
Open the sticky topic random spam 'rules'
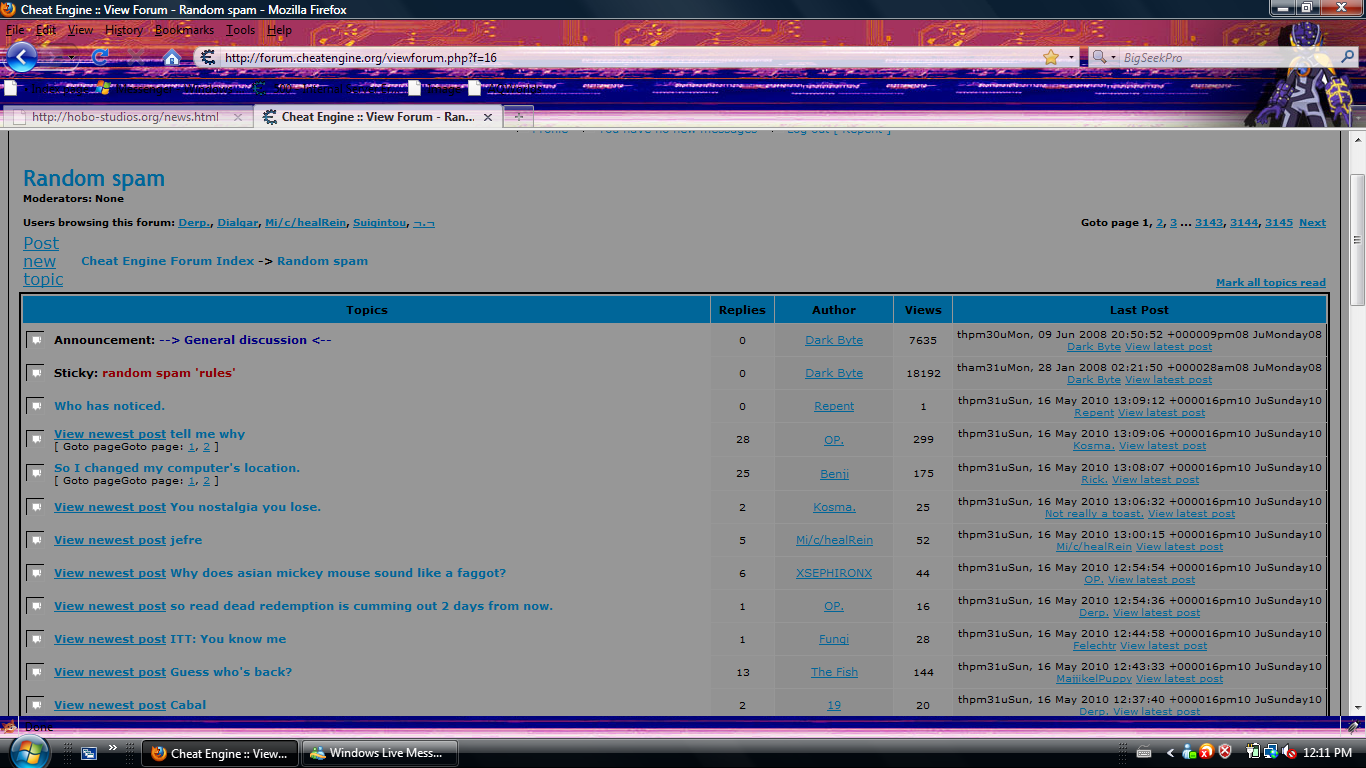point(169,373)
